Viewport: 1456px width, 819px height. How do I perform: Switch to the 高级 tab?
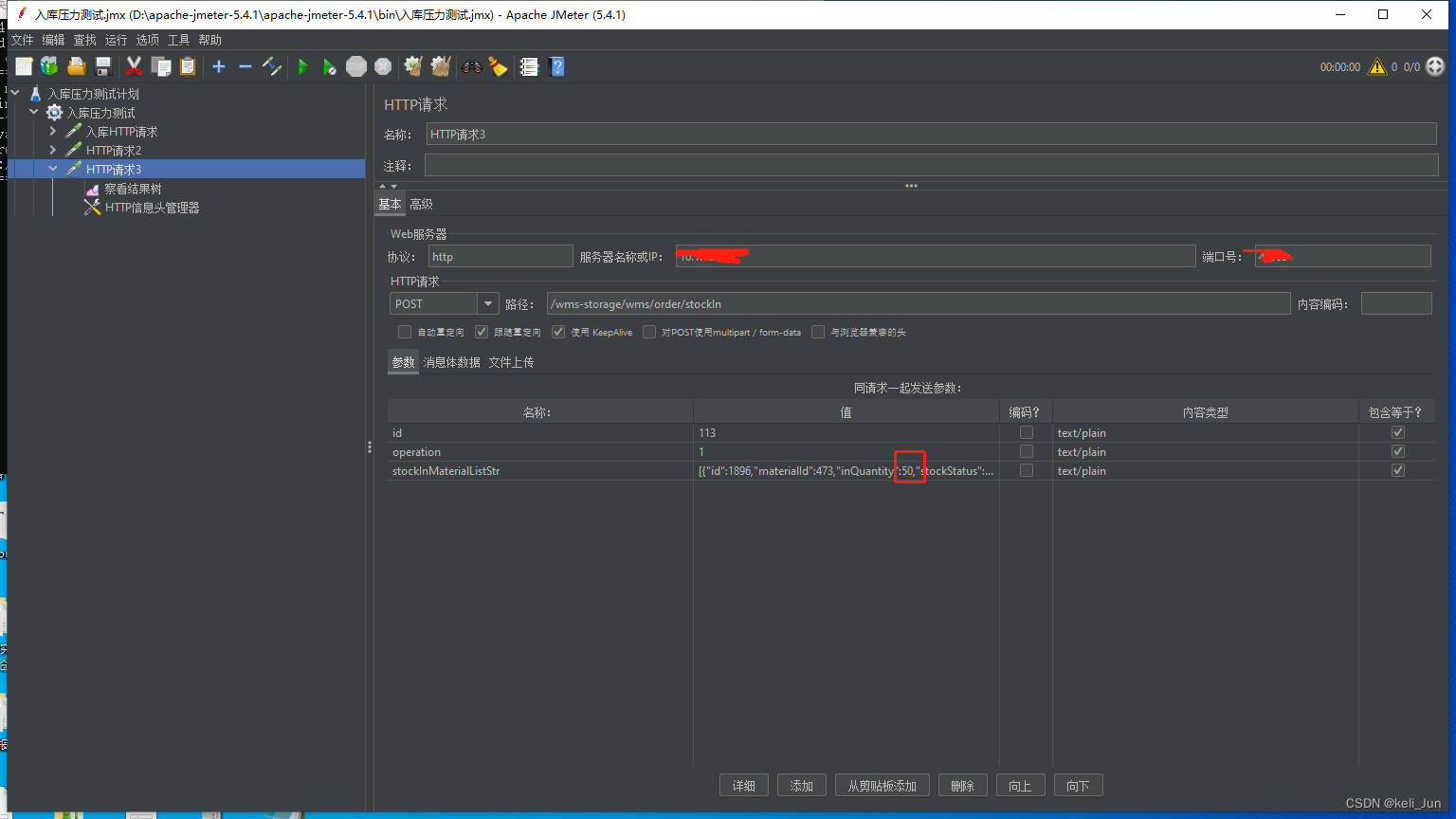pyautogui.click(x=421, y=204)
